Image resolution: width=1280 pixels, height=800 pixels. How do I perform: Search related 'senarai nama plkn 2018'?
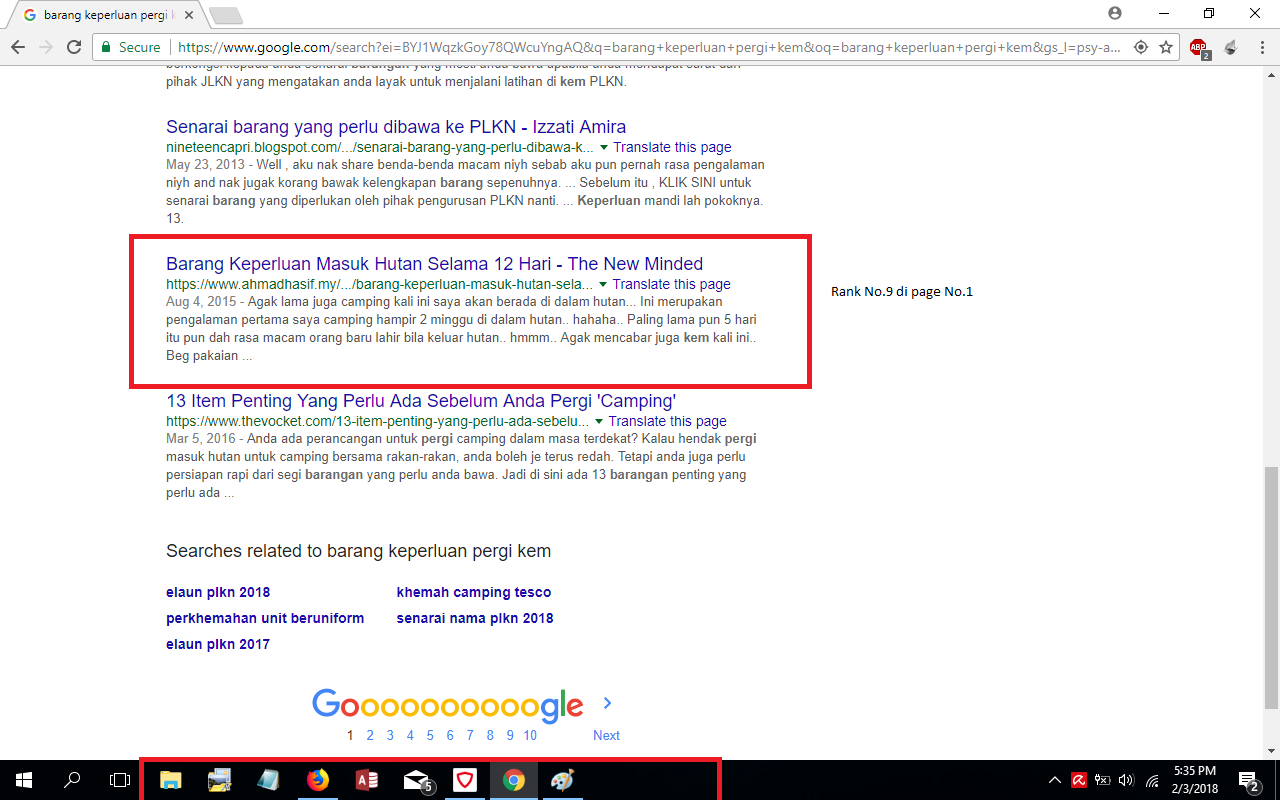(x=475, y=618)
